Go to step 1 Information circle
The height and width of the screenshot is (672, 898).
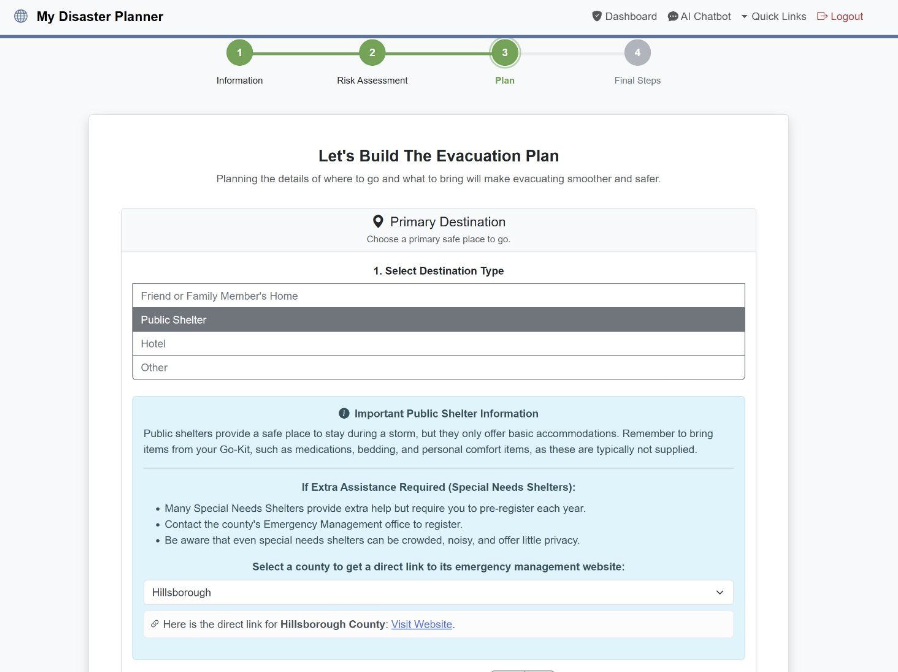[x=239, y=53]
